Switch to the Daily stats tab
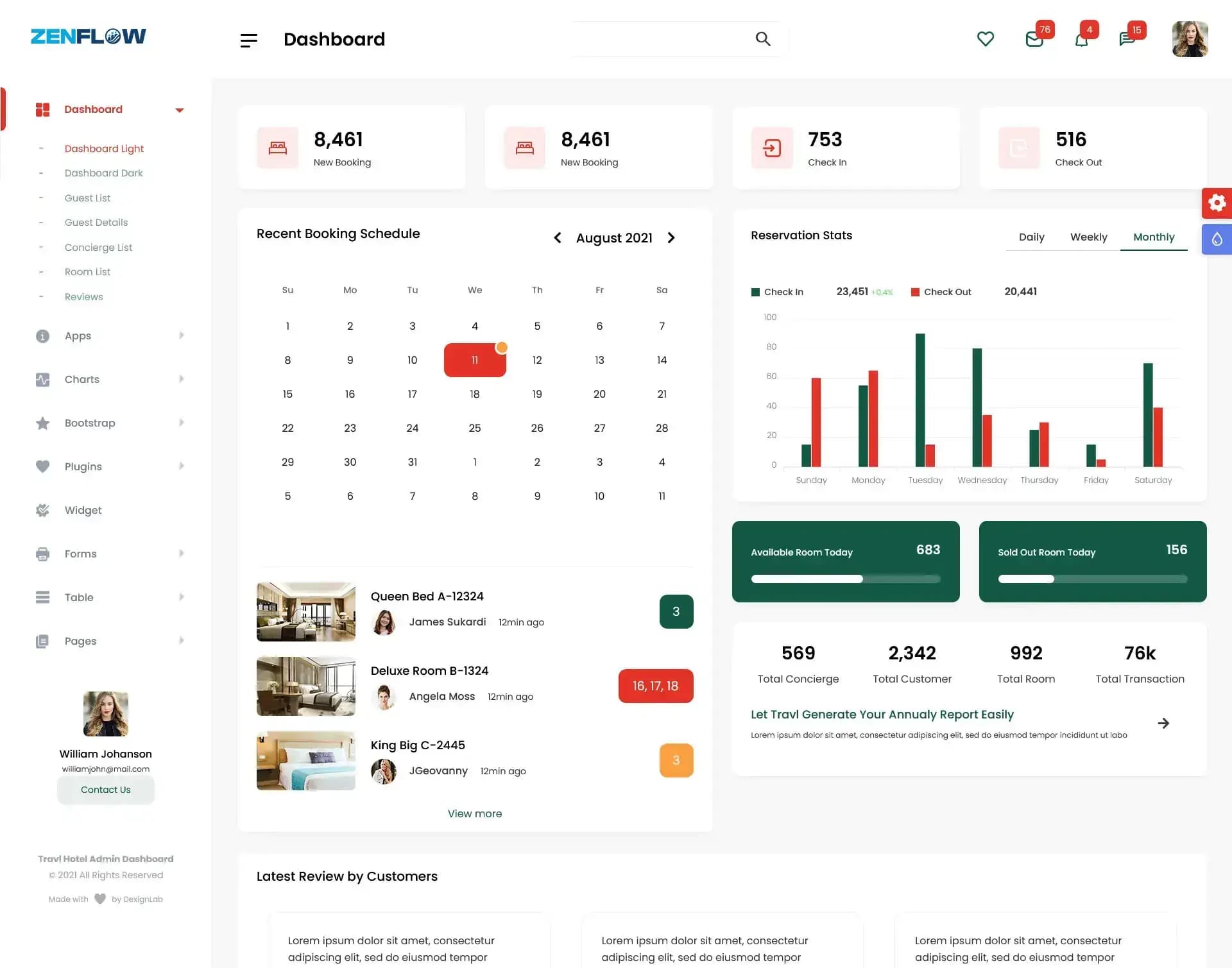Viewport: 1232px width, 968px height. [x=1031, y=237]
